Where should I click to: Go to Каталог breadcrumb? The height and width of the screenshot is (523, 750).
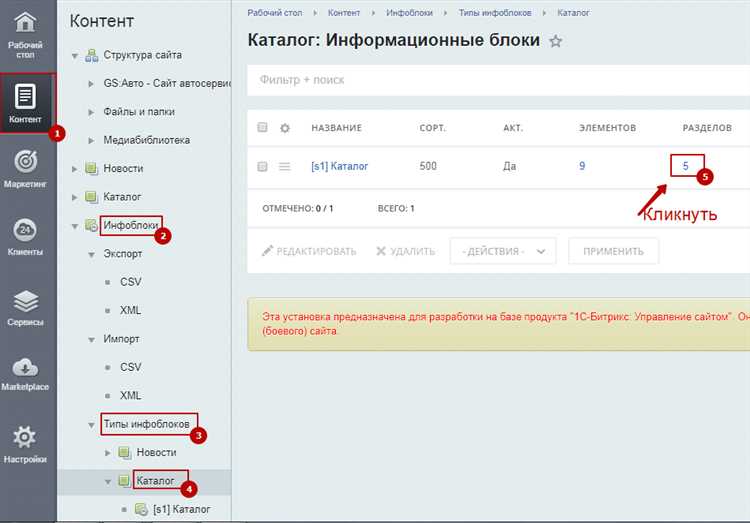573,13
